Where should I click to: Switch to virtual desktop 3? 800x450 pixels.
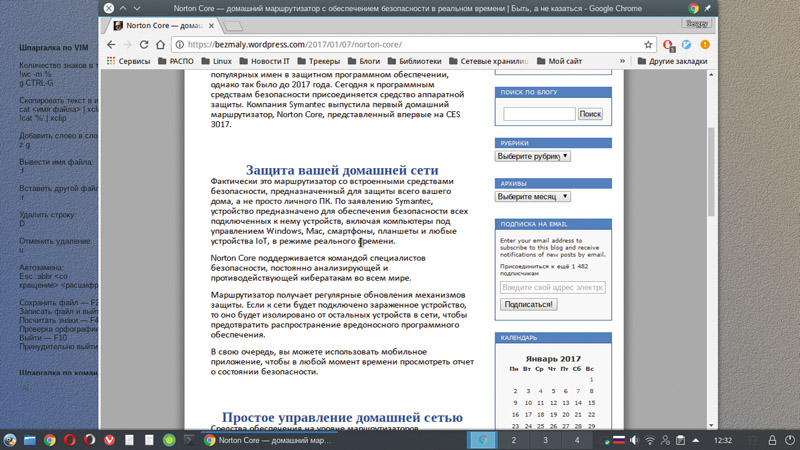[545, 440]
